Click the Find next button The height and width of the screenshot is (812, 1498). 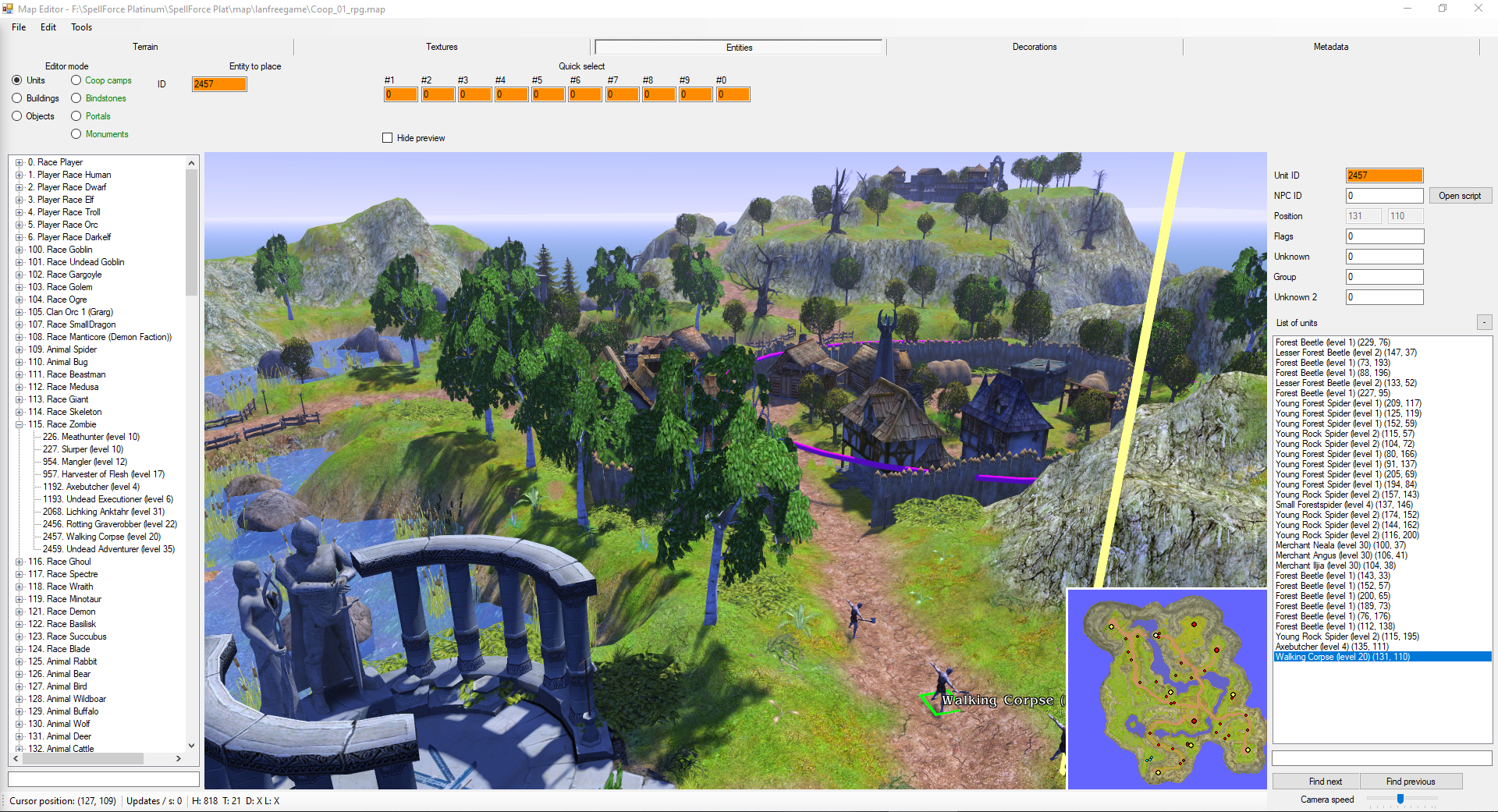point(1316,782)
